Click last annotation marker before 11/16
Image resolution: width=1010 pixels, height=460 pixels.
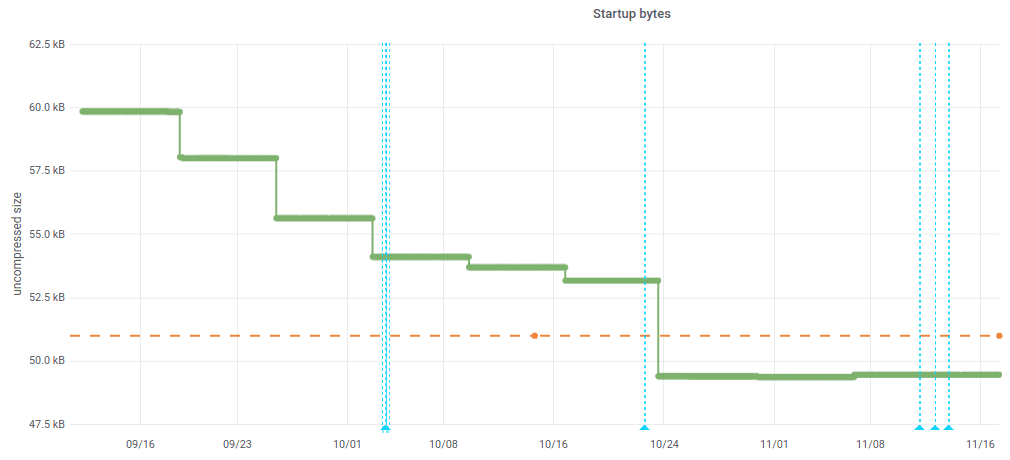click(948, 428)
